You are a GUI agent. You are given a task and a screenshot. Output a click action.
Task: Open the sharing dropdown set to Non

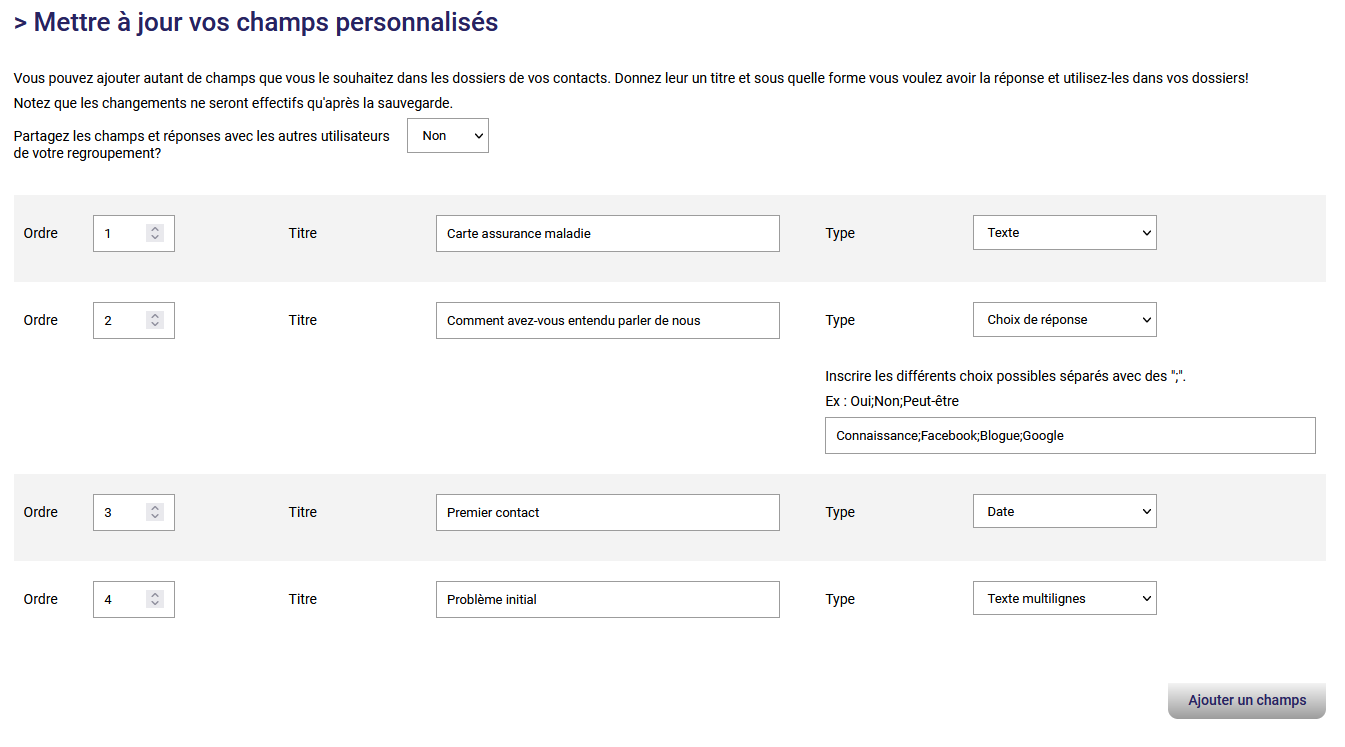(x=447, y=136)
